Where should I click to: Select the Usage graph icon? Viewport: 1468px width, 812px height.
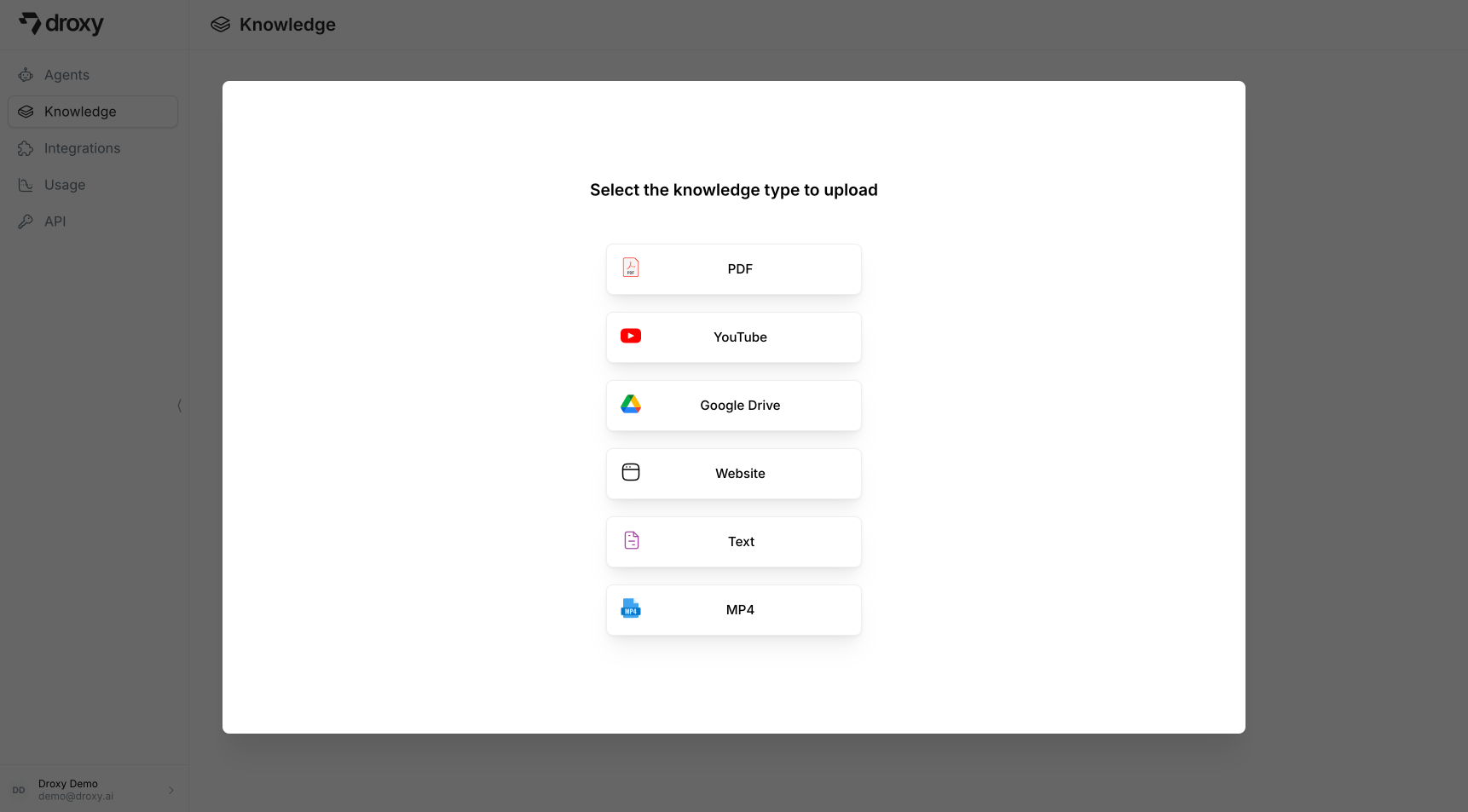pos(26,185)
